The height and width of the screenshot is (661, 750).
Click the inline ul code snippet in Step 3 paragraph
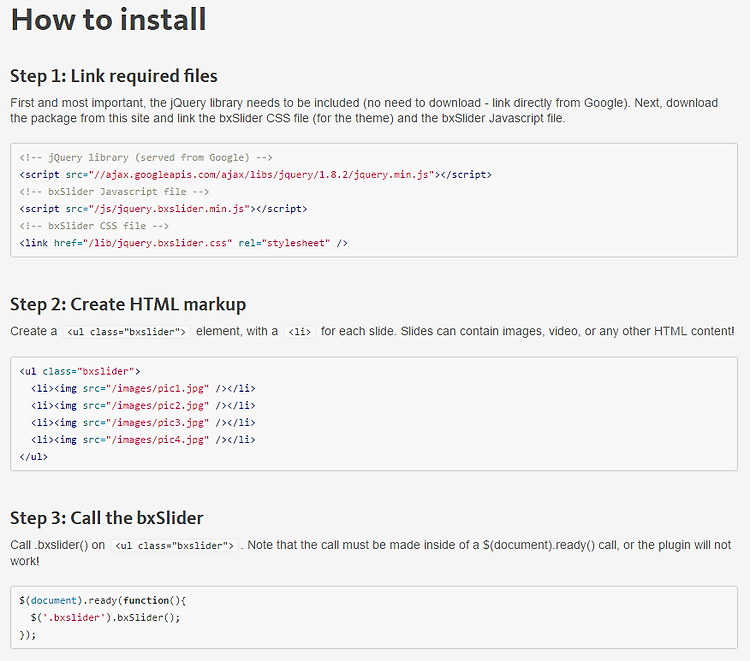point(175,545)
